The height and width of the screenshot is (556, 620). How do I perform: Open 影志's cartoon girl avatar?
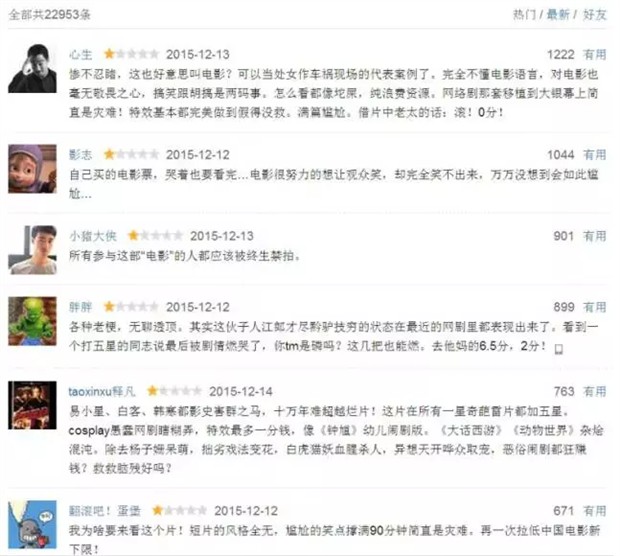(32, 169)
